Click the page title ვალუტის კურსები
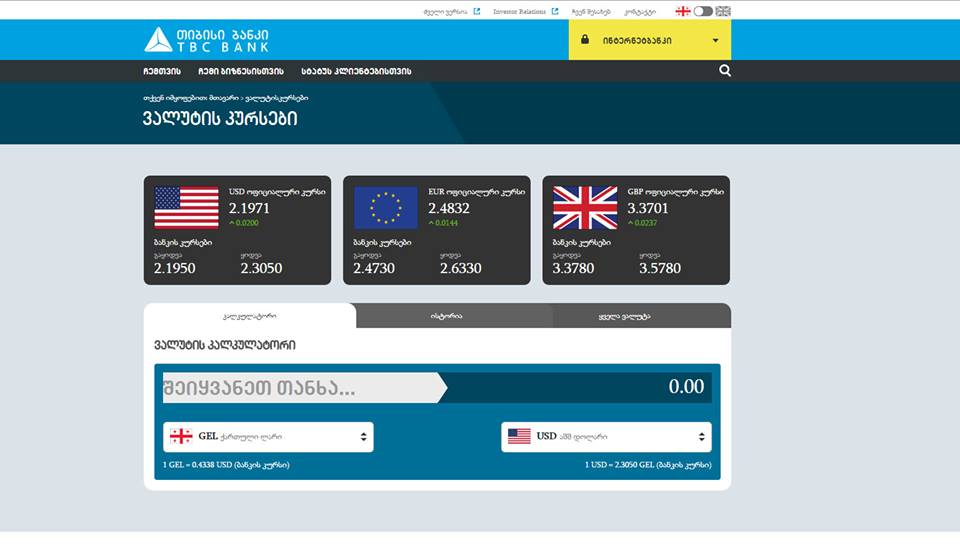The height and width of the screenshot is (553, 960). point(220,119)
